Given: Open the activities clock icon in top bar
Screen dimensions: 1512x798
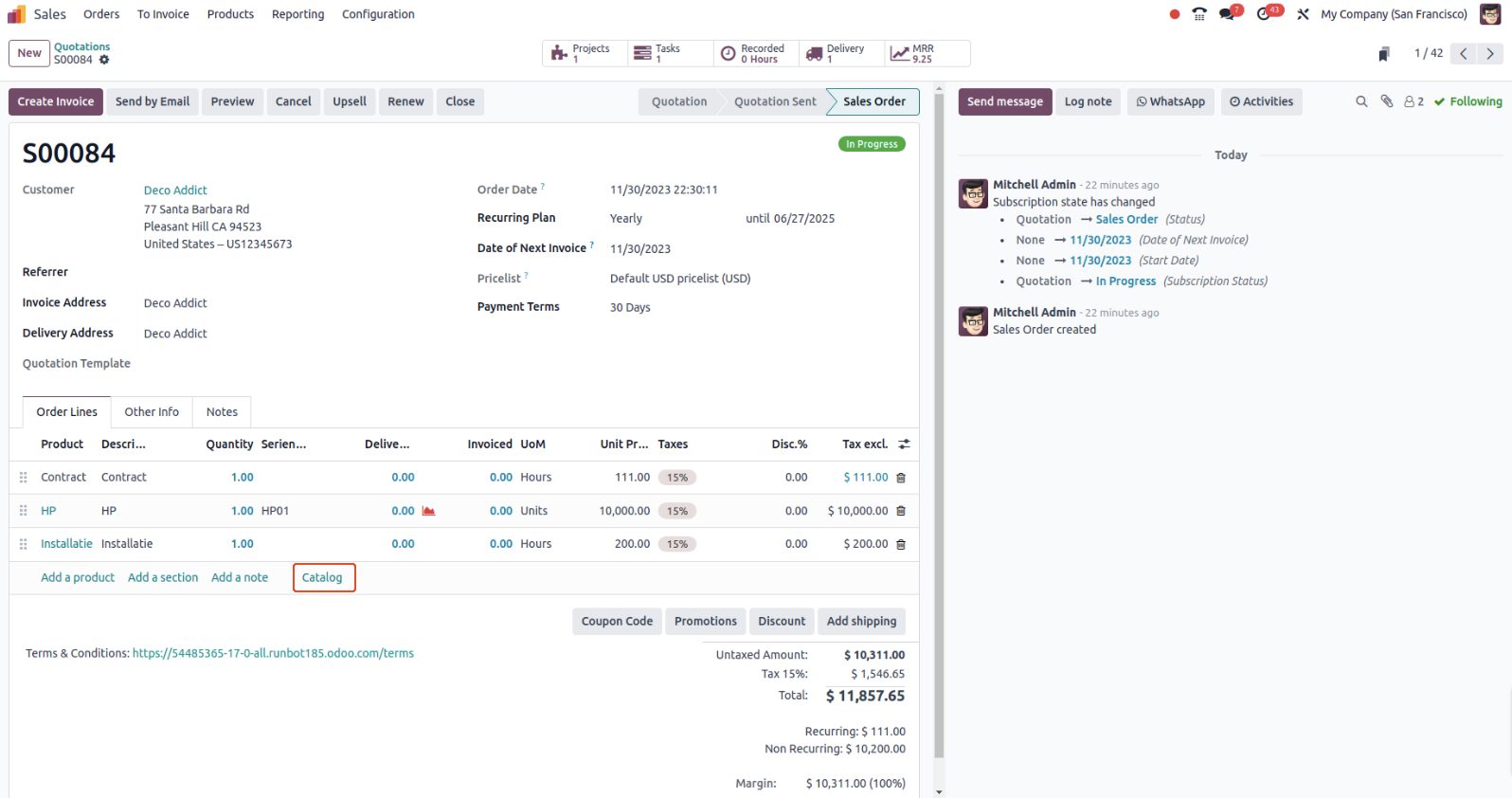Looking at the screenshot, I should [x=1266, y=14].
